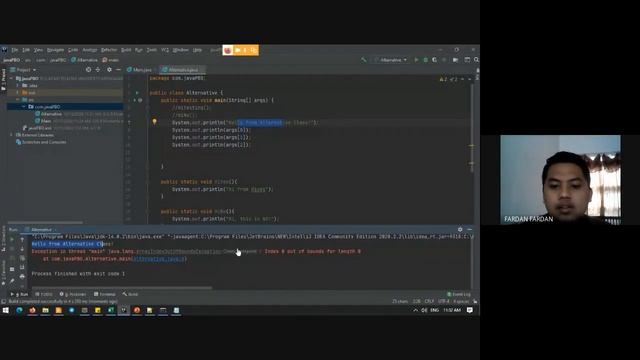Open the Help menu
The height and width of the screenshot is (360, 640).
[x=197, y=50]
